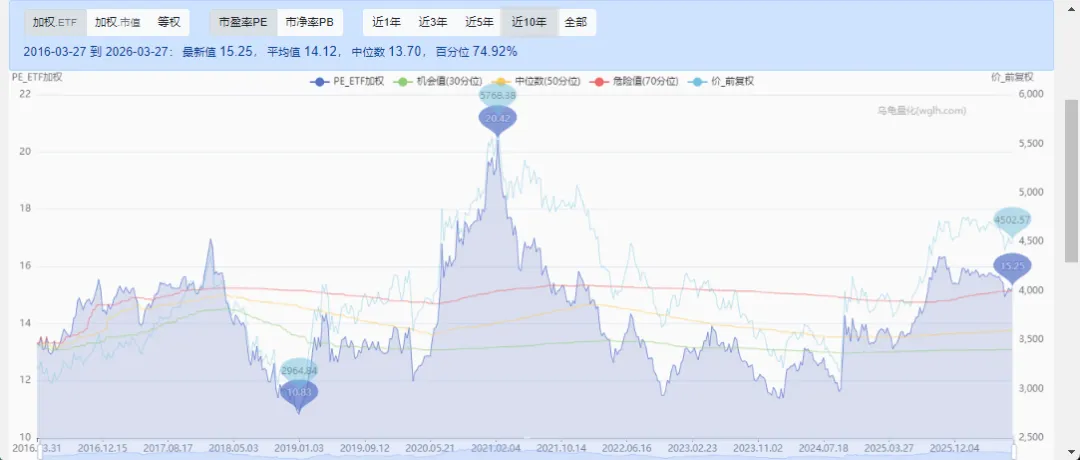The height and width of the screenshot is (460, 1080).
Task: Toggle the 价_前复权 legend series
Action: (720, 81)
